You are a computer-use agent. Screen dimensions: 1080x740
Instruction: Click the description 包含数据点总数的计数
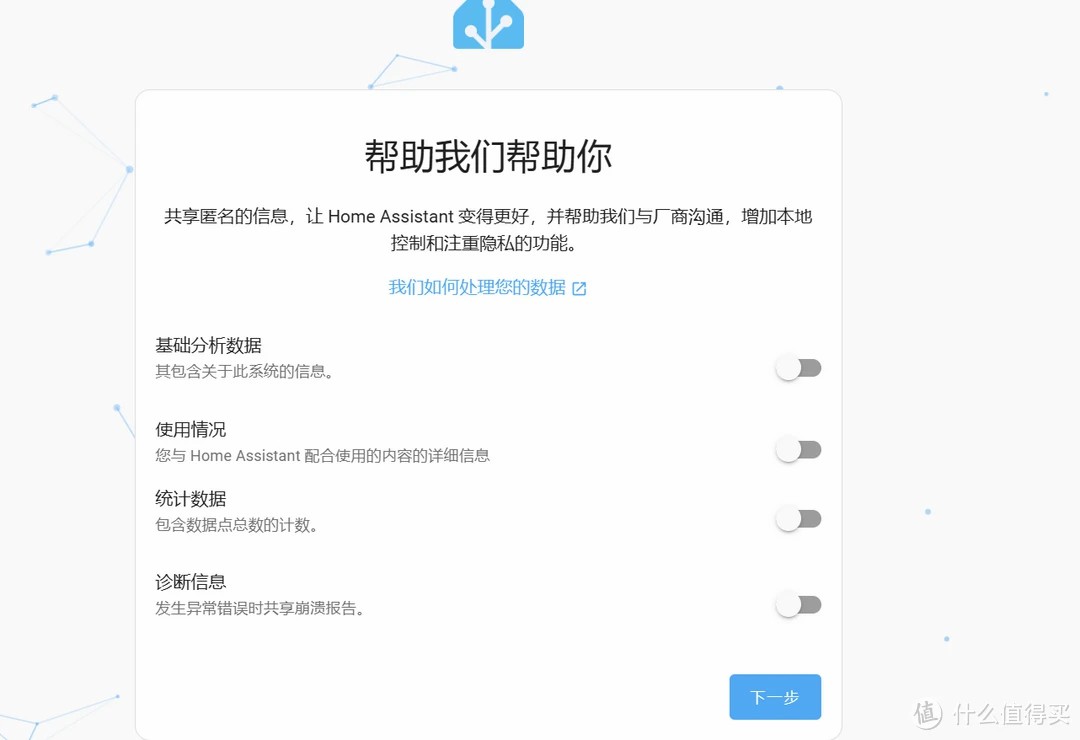(x=237, y=525)
